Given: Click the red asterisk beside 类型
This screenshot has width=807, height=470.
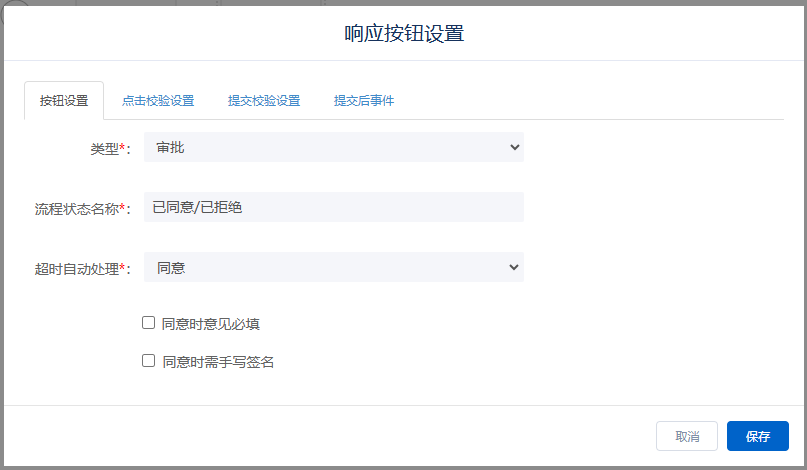Looking at the screenshot, I should [x=122, y=148].
